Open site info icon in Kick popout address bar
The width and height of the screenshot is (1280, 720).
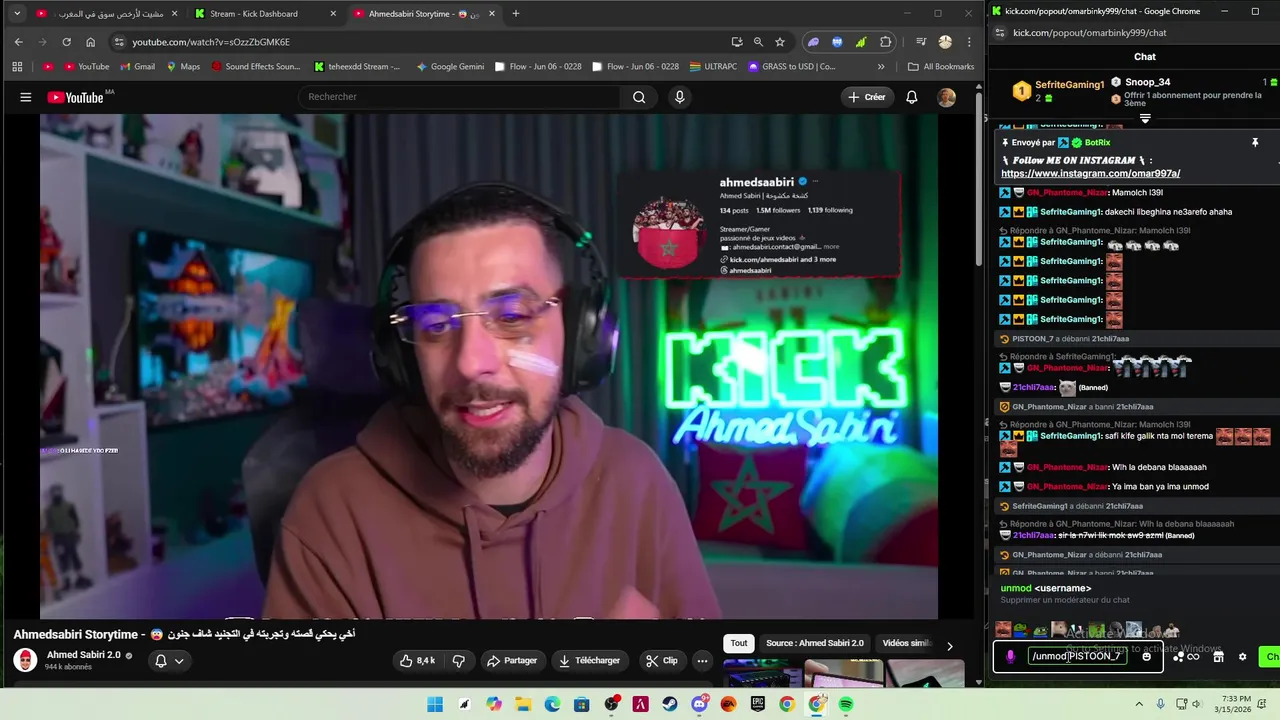(x=998, y=33)
